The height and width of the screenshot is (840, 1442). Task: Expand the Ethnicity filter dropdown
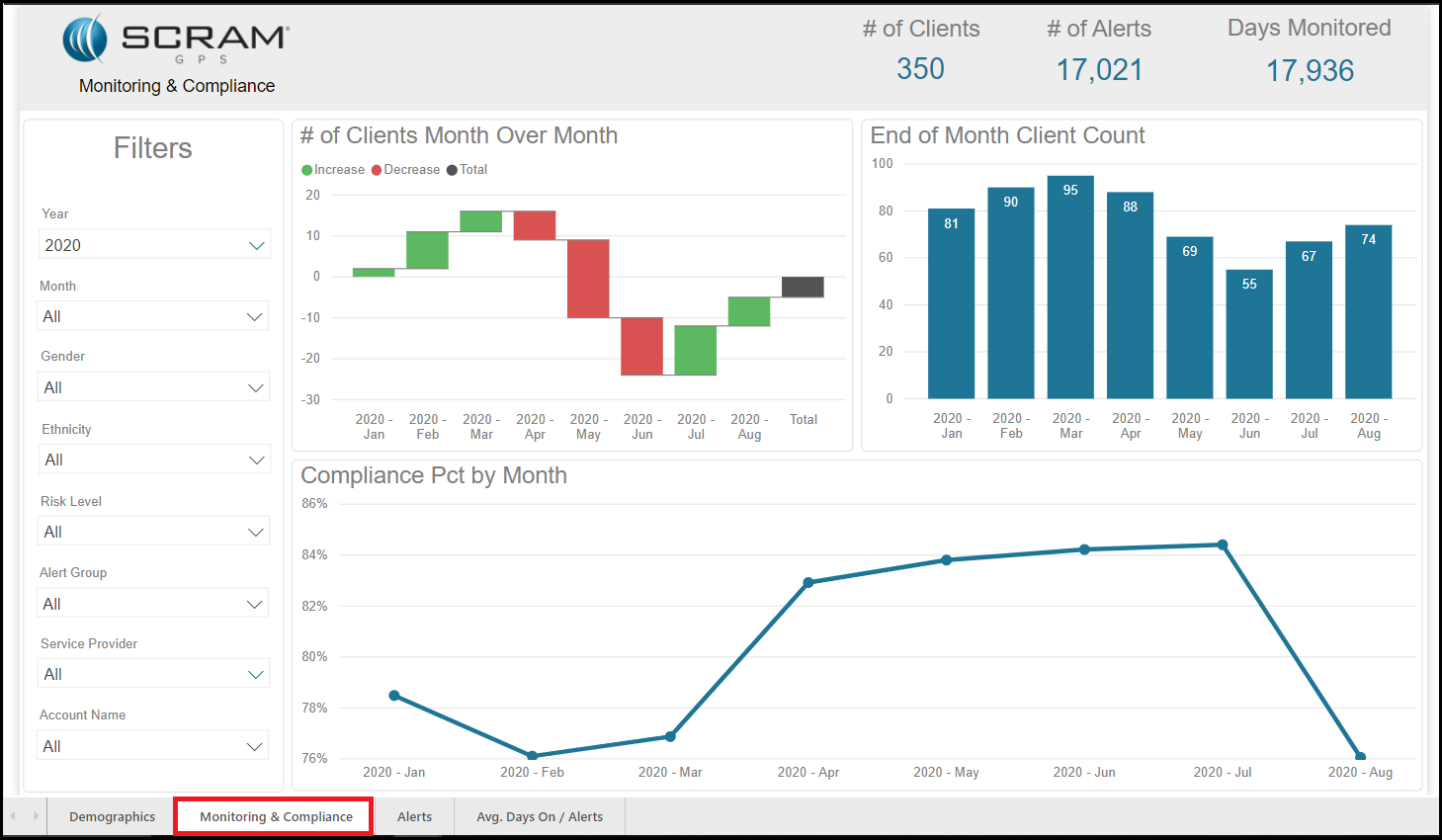(x=153, y=460)
